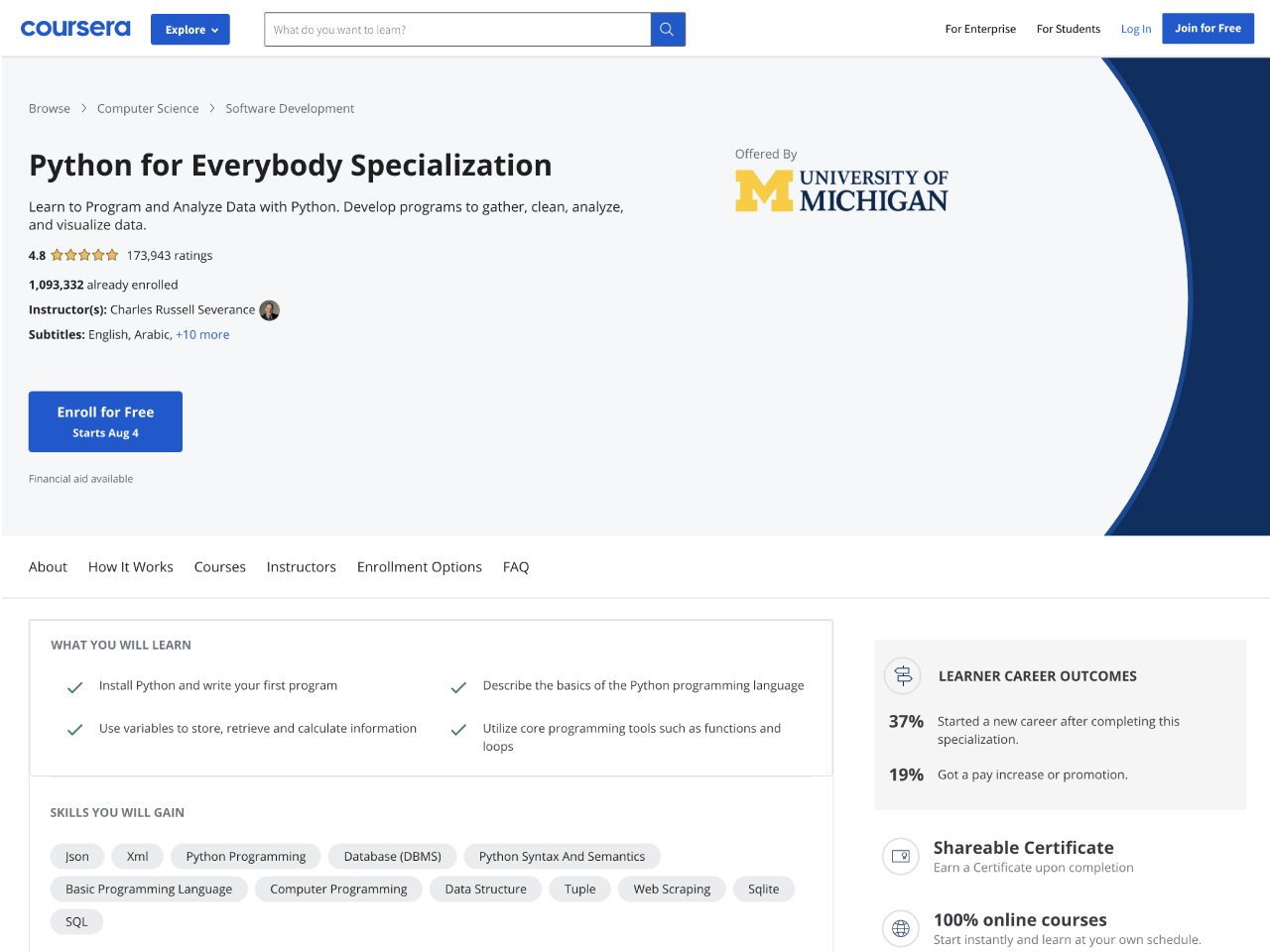Switch to the FAQ tab
The image size is (1270, 952).
[516, 567]
